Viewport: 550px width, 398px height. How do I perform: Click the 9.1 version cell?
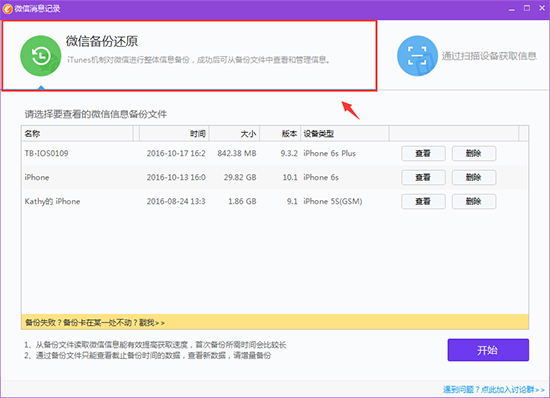(292, 201)
